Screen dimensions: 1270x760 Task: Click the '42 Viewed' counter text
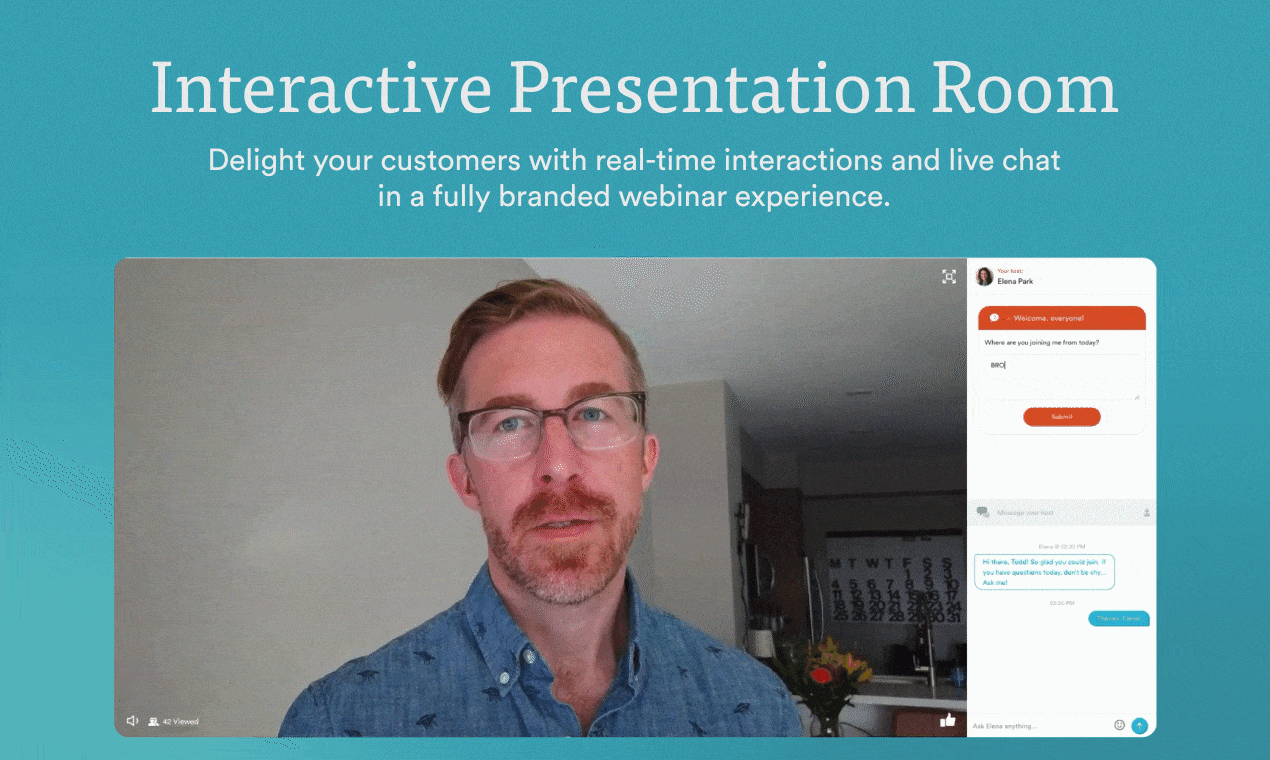(181, 721)
